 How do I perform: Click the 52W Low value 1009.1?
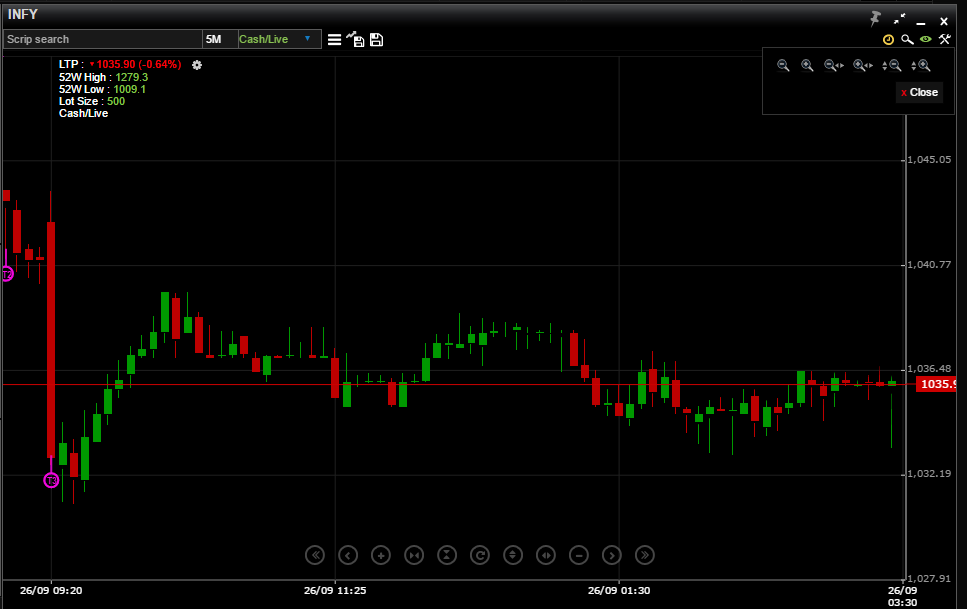[x=130, y=89]
